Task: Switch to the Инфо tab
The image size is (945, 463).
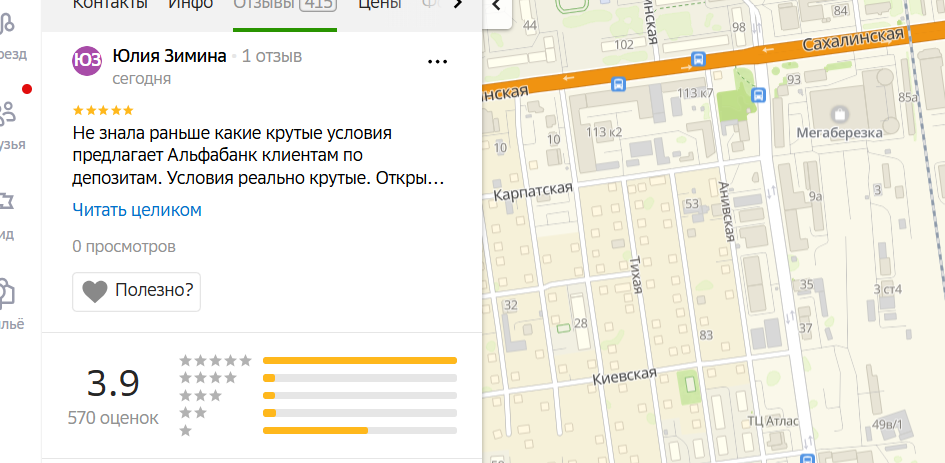Action: click(x=190, y=5)
